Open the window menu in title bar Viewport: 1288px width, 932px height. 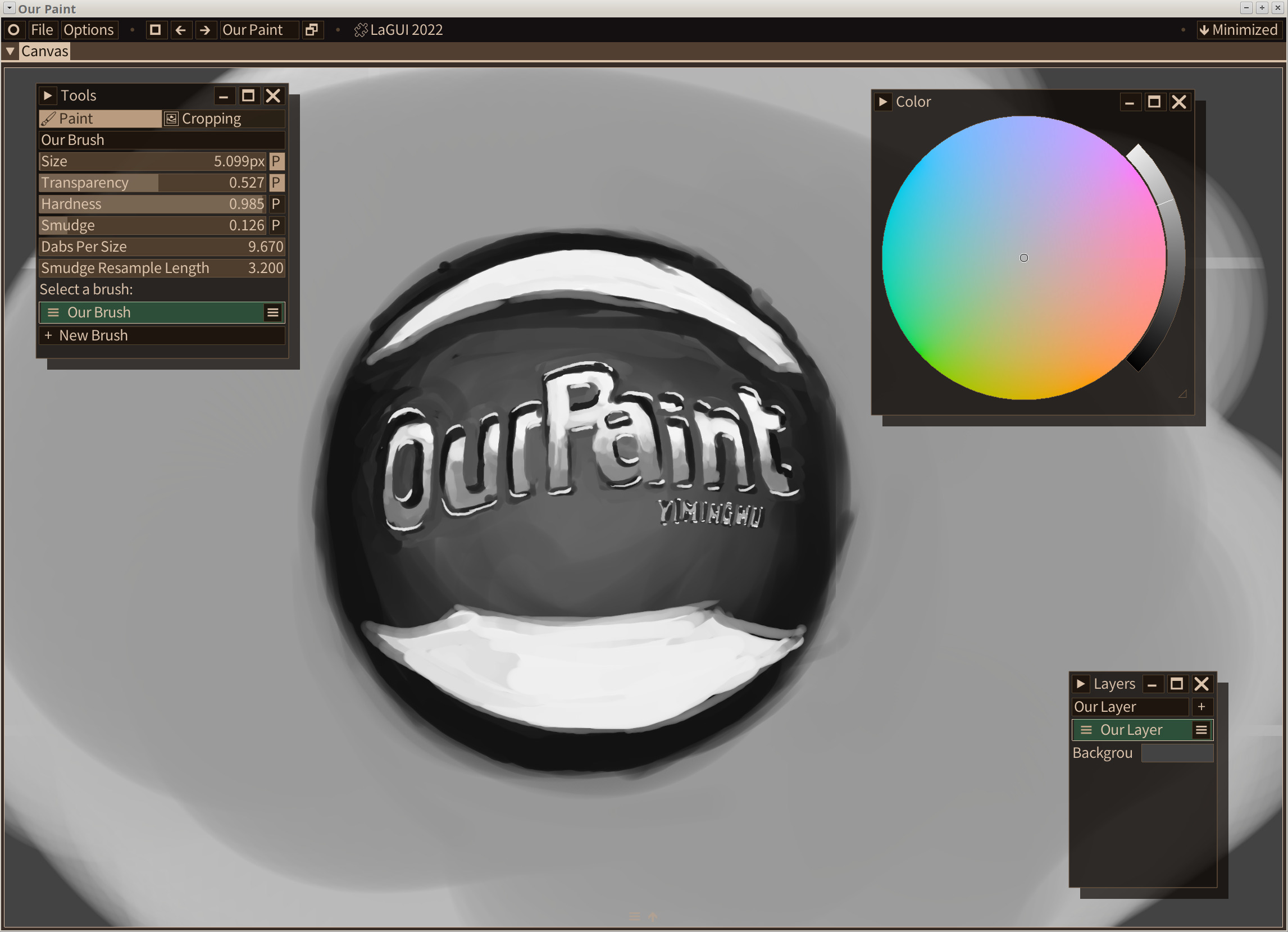point(10,8)
